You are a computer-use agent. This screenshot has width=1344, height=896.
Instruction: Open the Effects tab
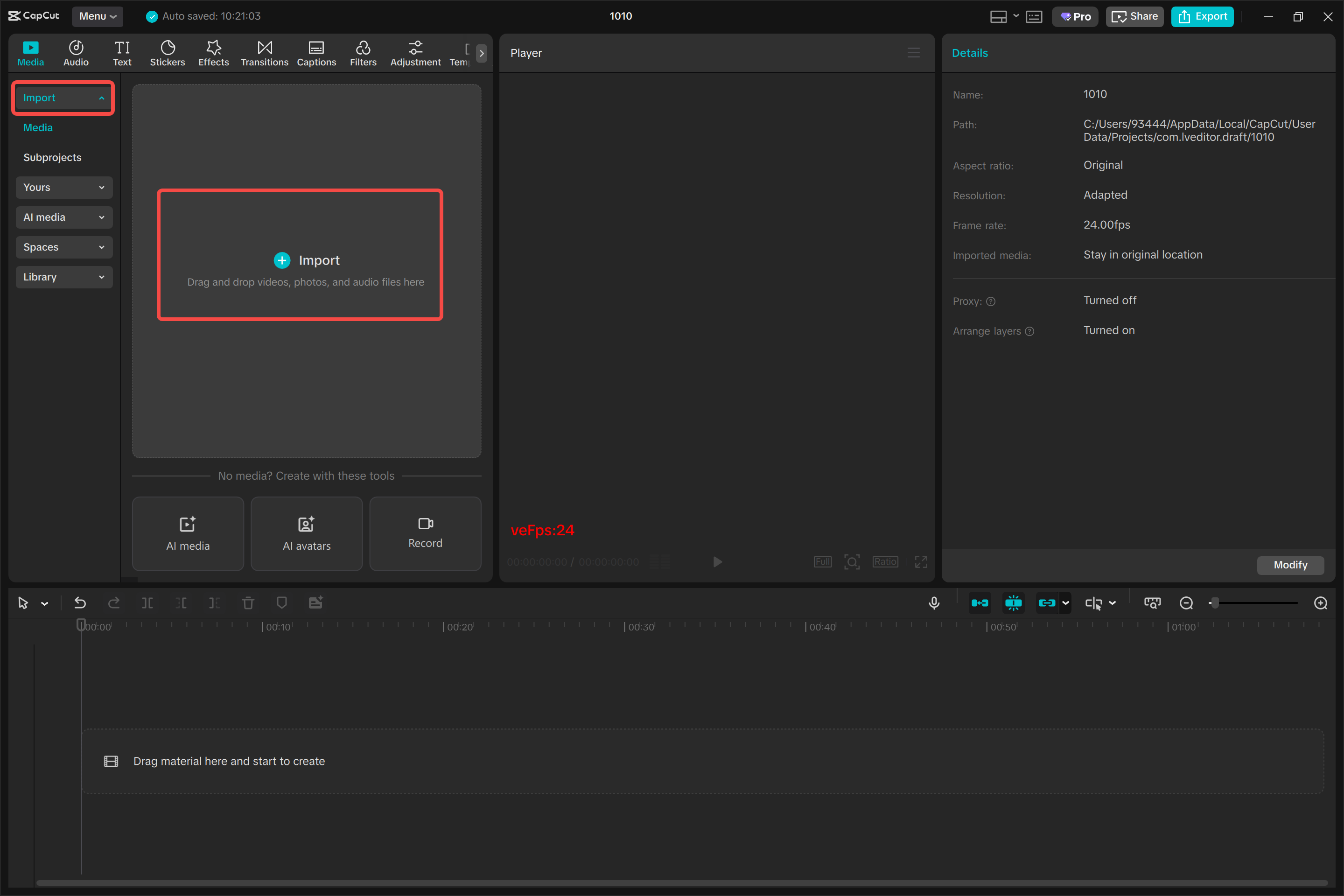[x=213, y=53]
